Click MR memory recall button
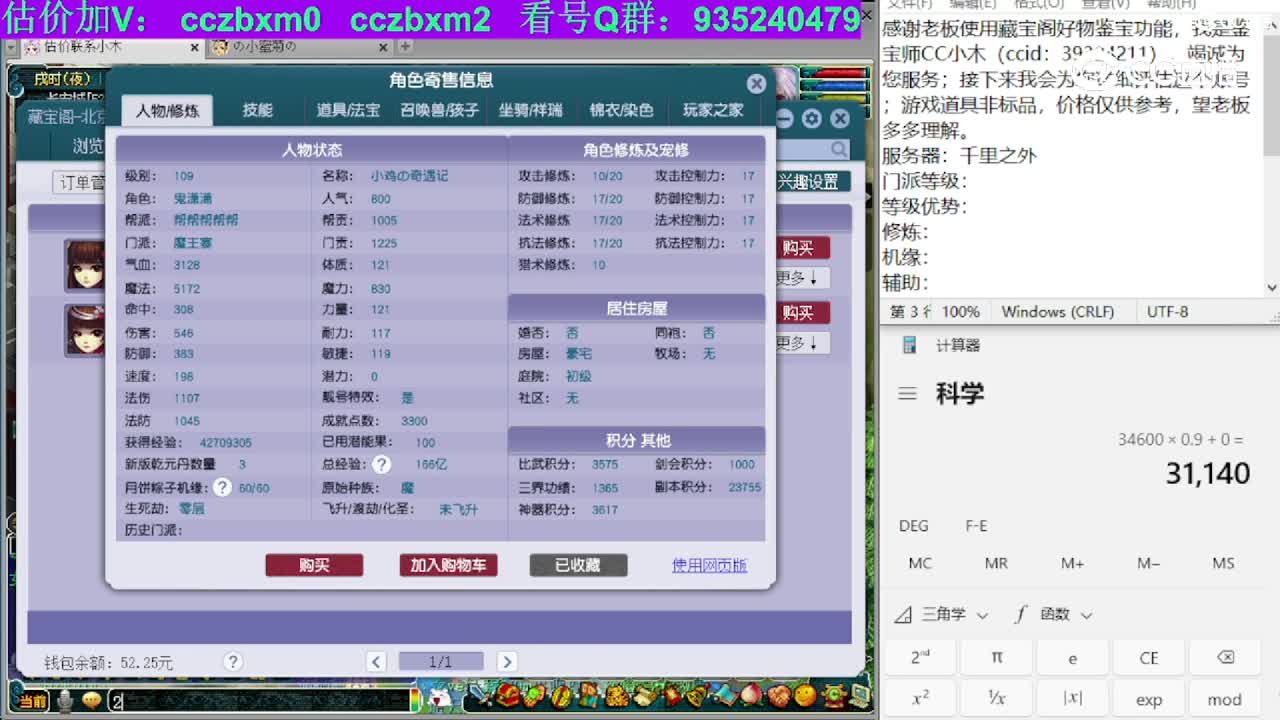Image resolution: width=1280 pixels, height=720 pixels. [x=997, y=563]
